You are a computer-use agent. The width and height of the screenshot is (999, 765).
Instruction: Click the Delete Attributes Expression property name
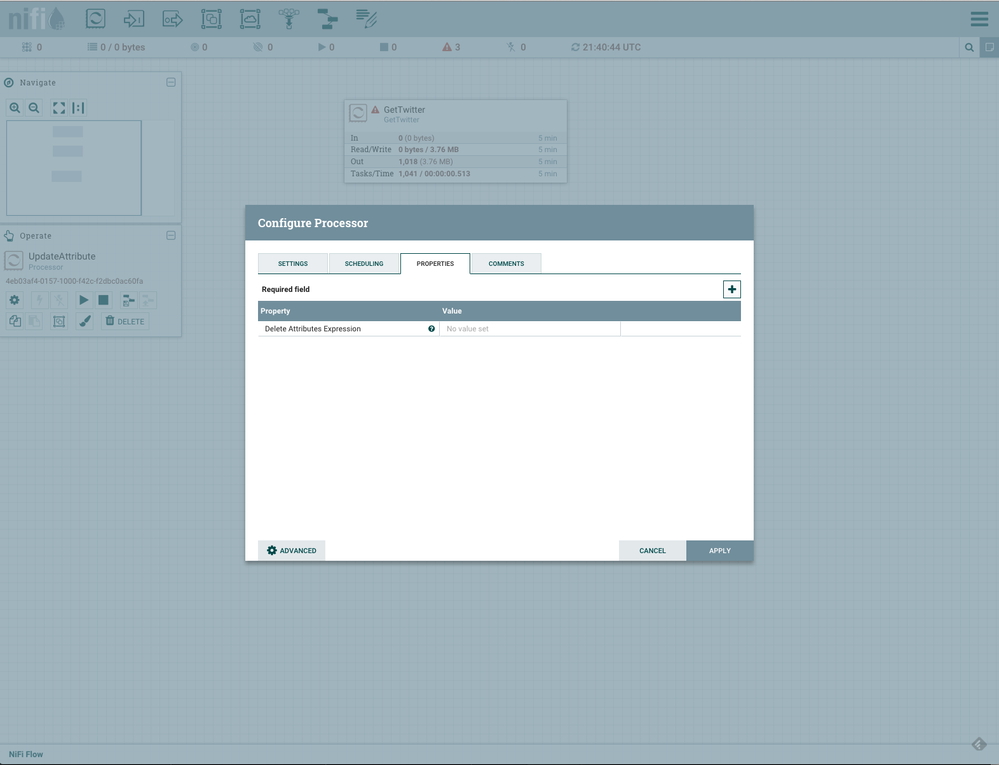[x=313, y=329]
